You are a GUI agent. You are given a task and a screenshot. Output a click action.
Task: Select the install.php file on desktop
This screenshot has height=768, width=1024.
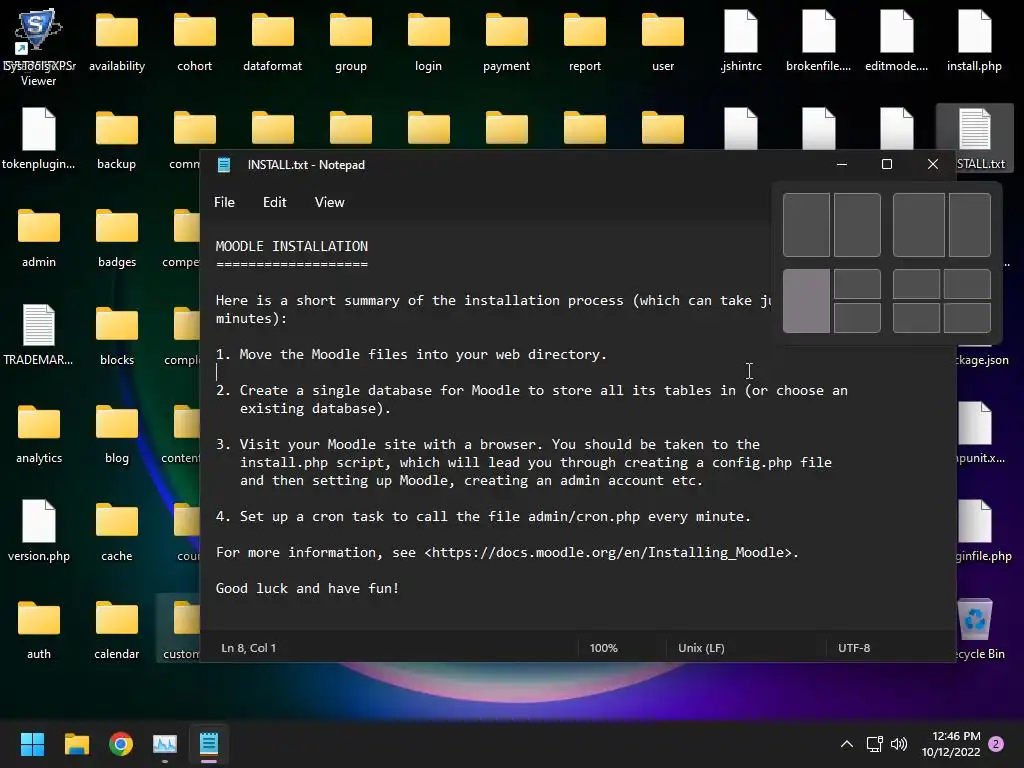(974, 42)
